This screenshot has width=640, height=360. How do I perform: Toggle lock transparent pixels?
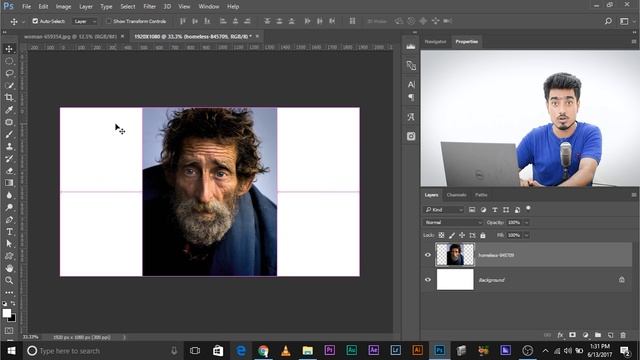point(441,235)
